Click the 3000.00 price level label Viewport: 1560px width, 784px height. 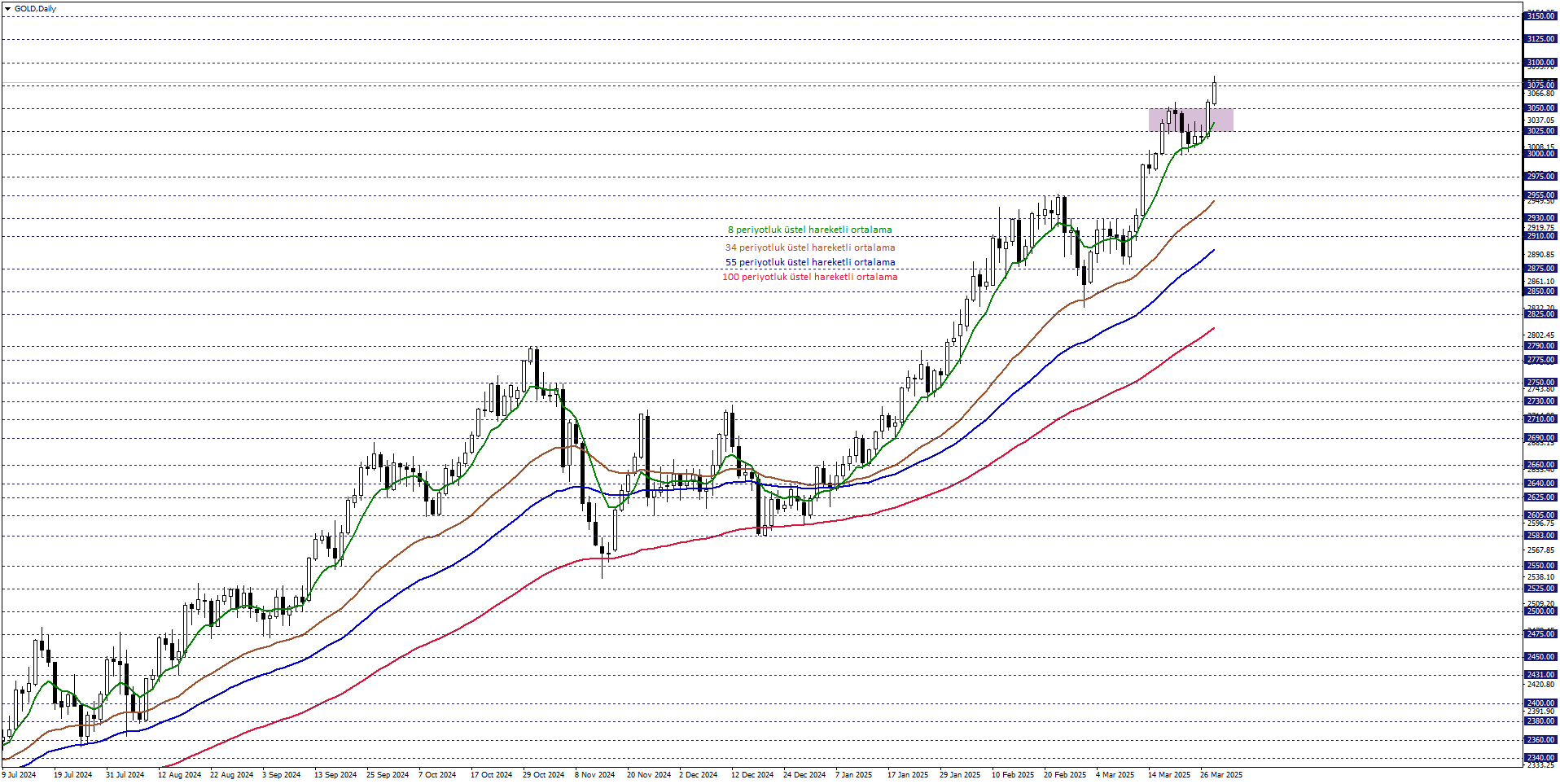[x=1540, y=154]
